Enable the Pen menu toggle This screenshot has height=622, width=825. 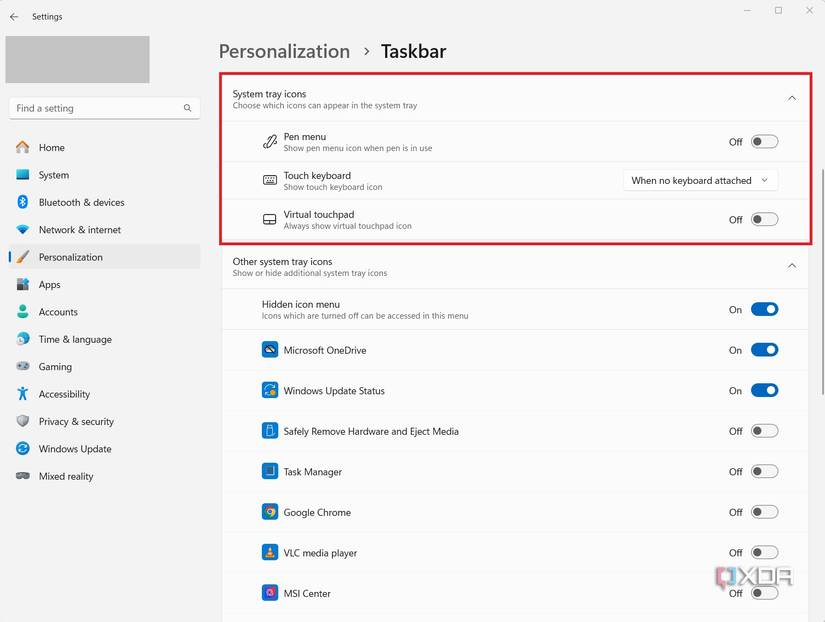(764, 142)
